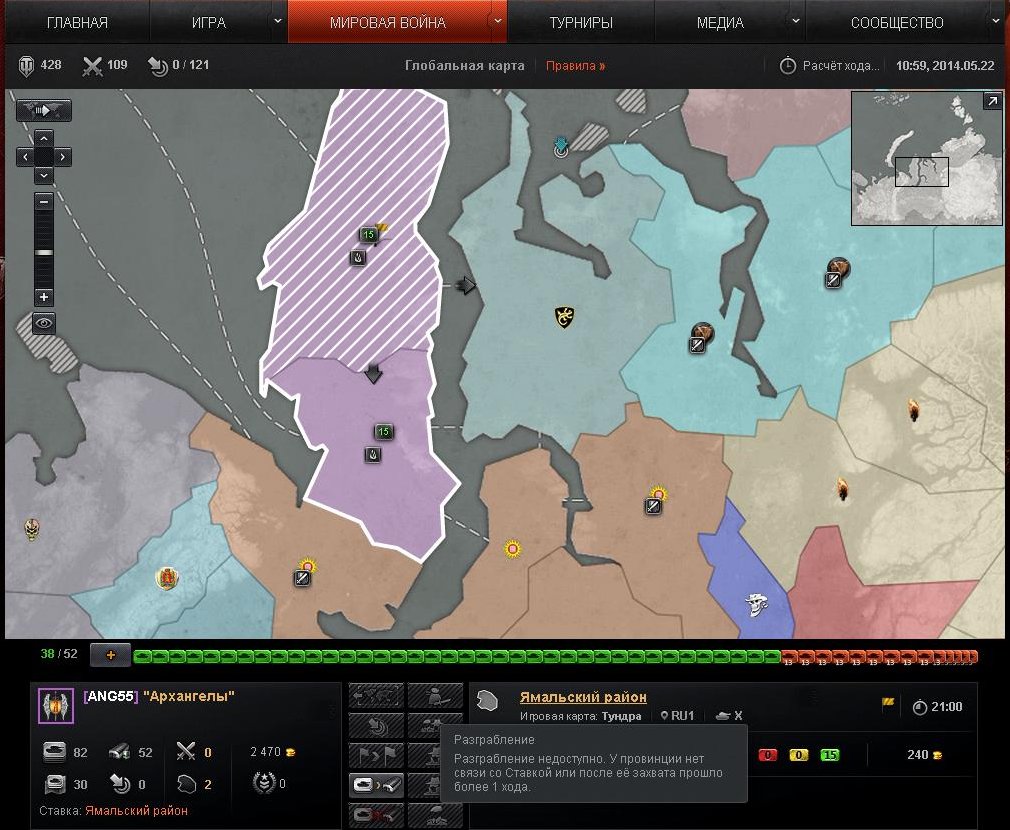Screen dimensions: 1010x830
Task: Click the ANG55 clan emblem
Action: (56, 706)
